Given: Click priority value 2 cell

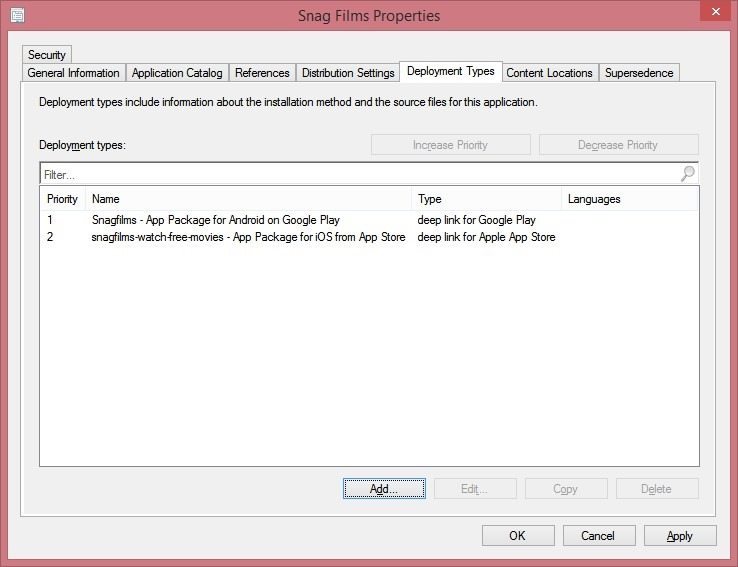Looking at the screenshot, I should [50, 237].
